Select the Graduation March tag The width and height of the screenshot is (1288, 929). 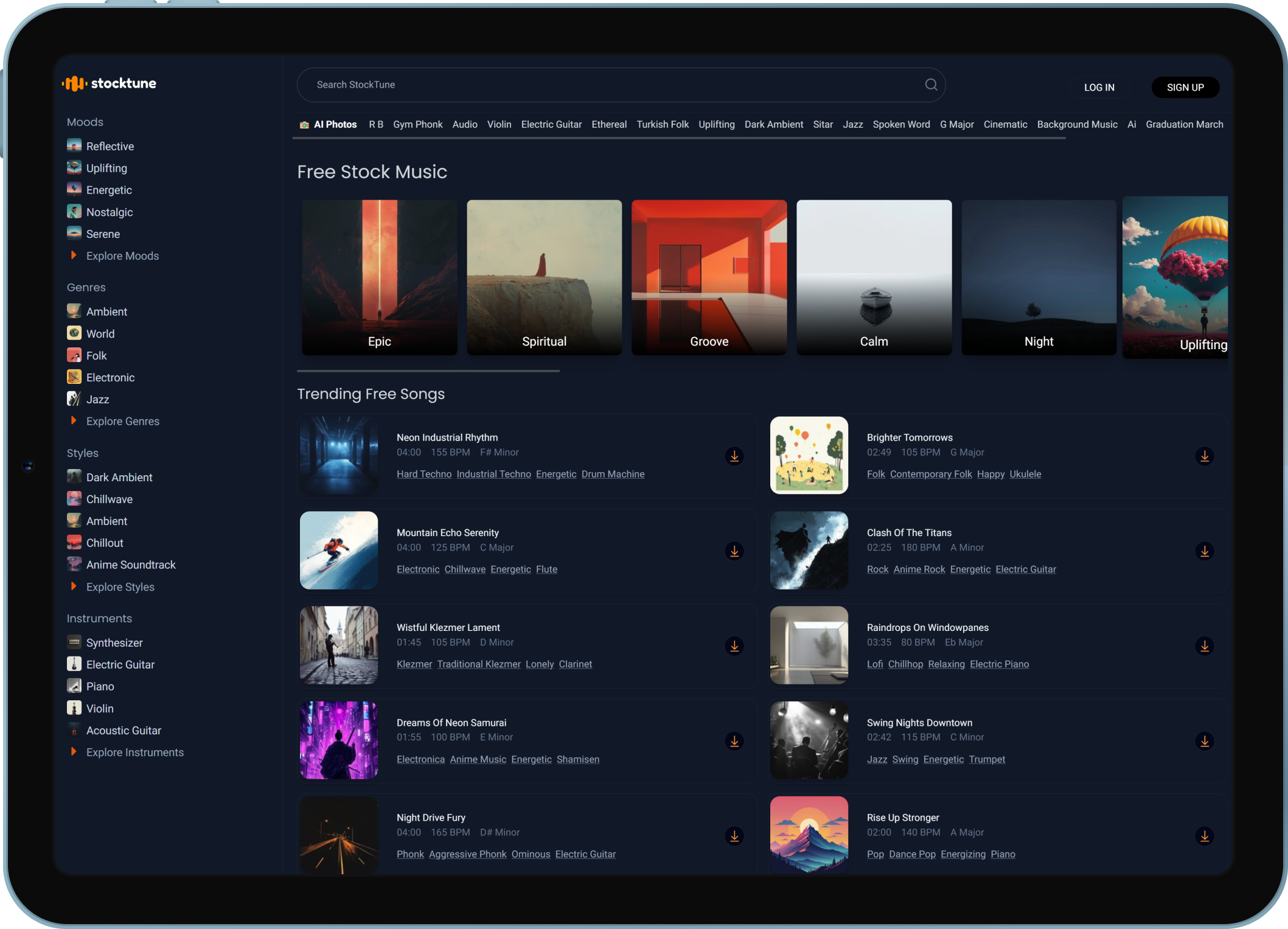click(1184, 124)
